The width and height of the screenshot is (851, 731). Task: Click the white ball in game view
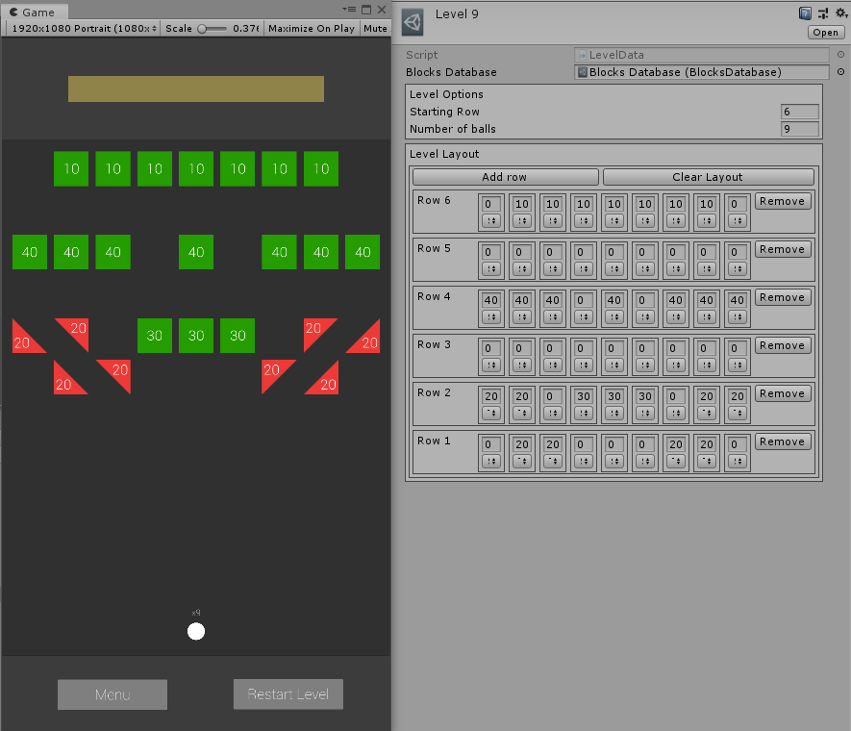click(196, 630)
